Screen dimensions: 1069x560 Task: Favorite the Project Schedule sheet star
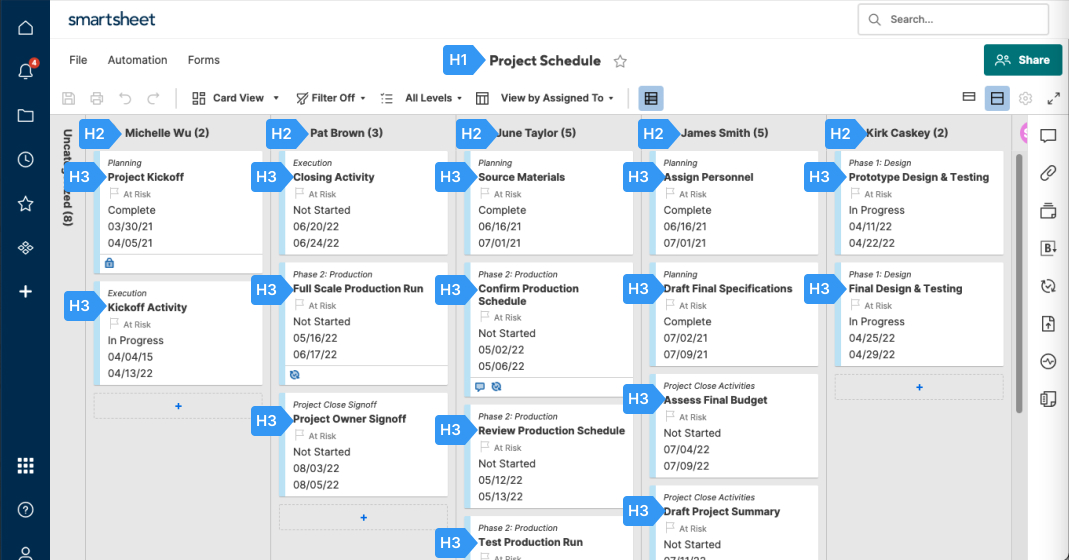click(x=620, y=61)
